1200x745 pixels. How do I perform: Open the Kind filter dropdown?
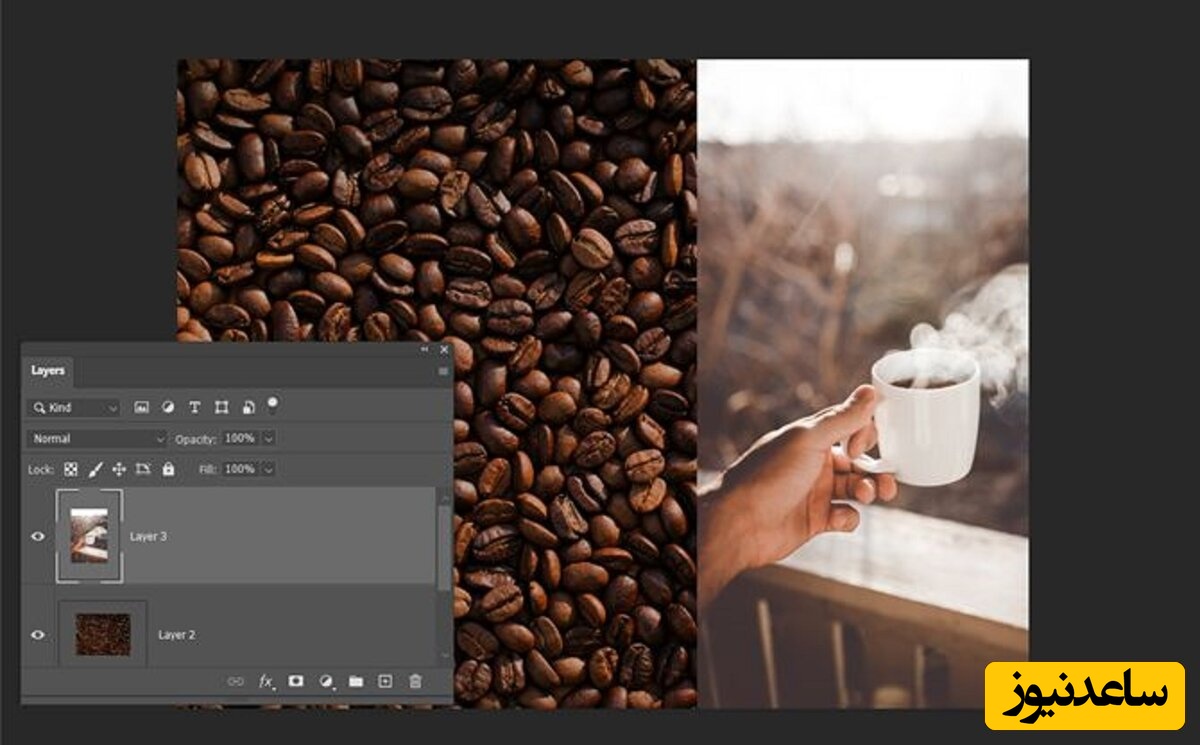(x=74, y=408)
